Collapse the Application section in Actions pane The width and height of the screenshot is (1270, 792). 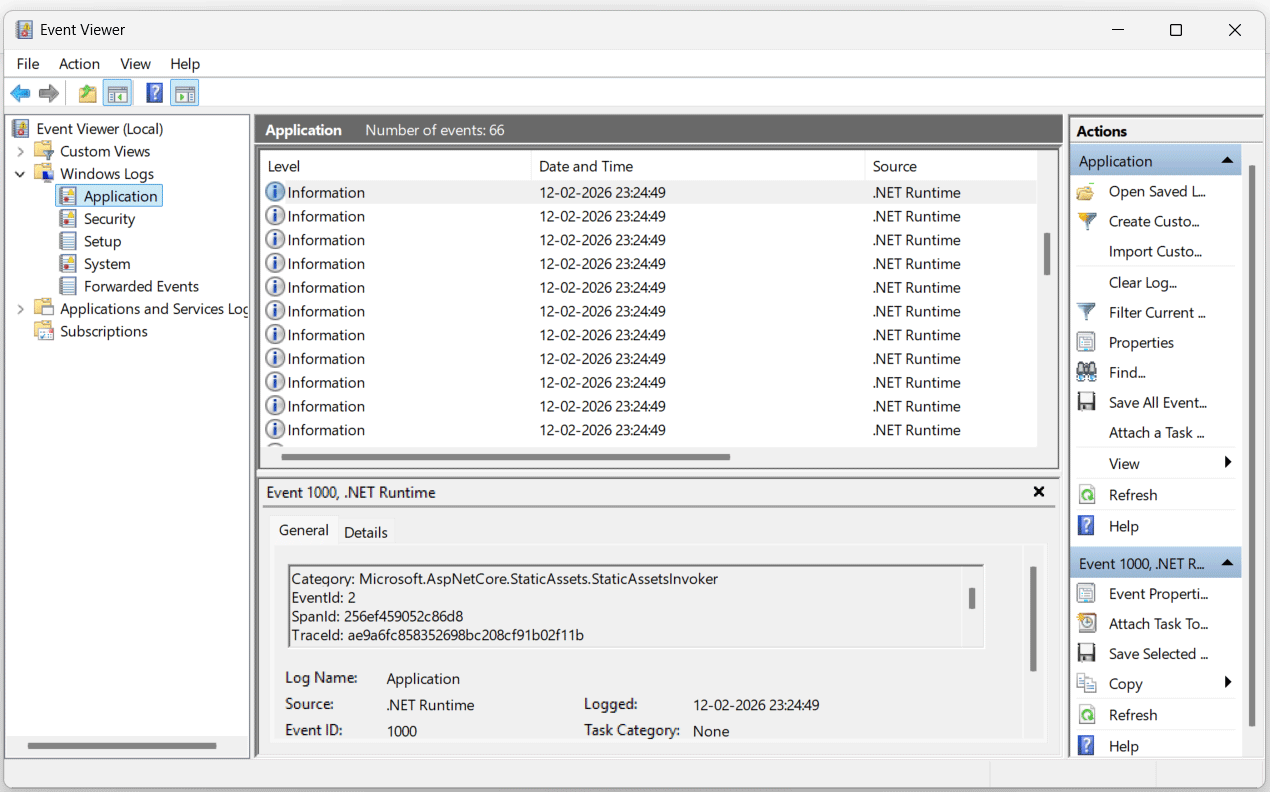tap(1228, 160)
